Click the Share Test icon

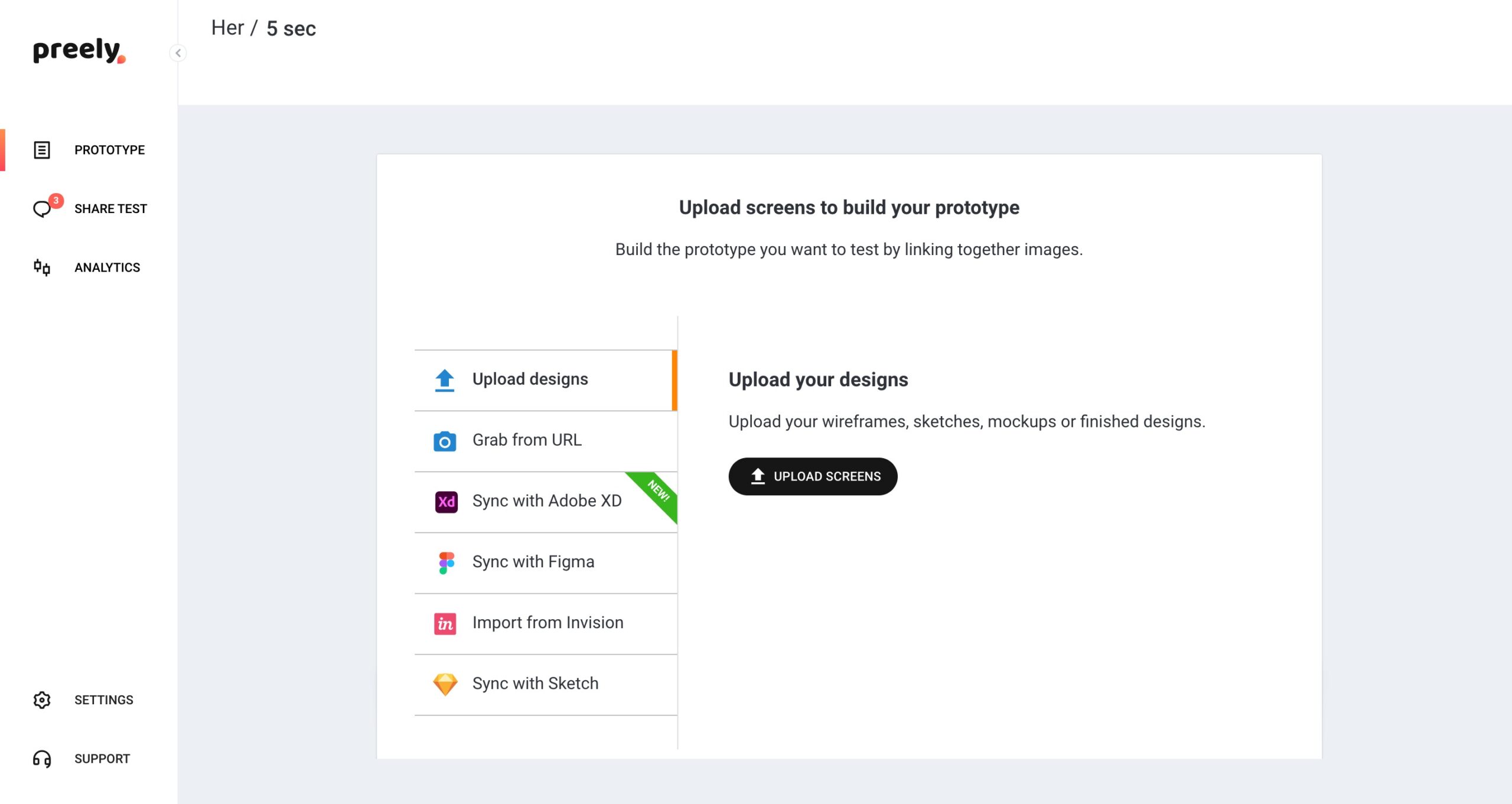pyautogui.click(x=42, y=208)
